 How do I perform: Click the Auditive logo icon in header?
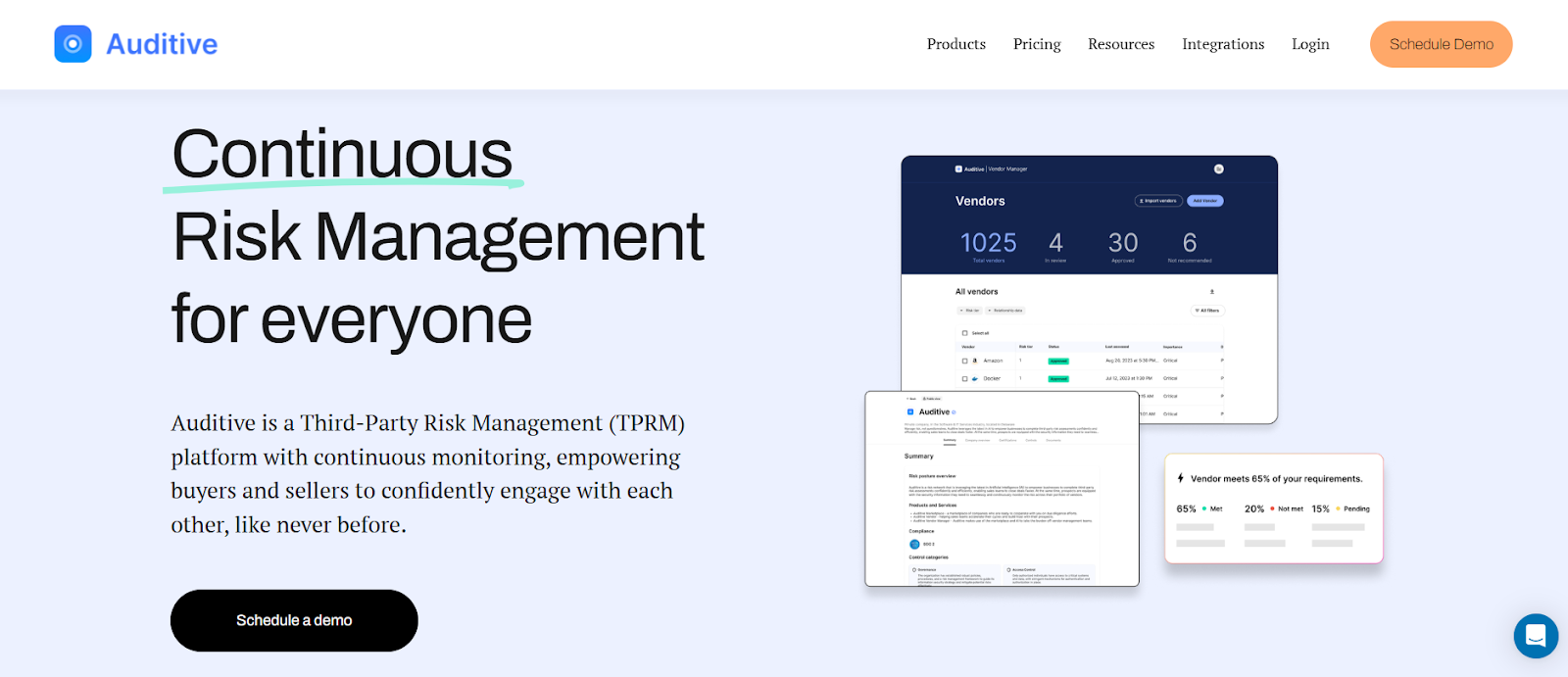(73, 44)
